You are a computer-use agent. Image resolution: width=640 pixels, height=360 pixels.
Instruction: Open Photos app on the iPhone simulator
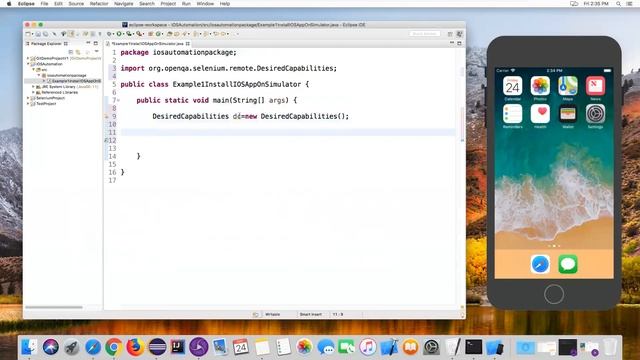click(540, 86)
